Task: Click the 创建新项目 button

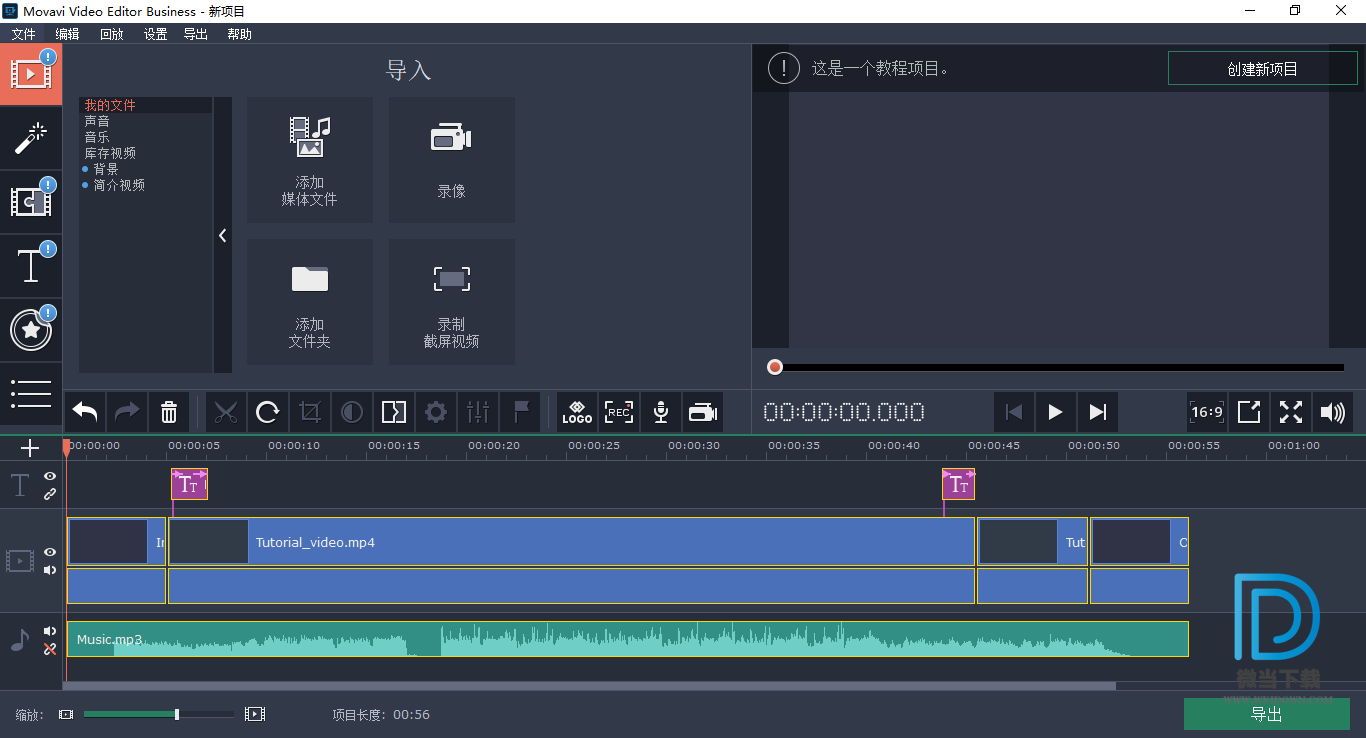Action: click(1262, 69)
